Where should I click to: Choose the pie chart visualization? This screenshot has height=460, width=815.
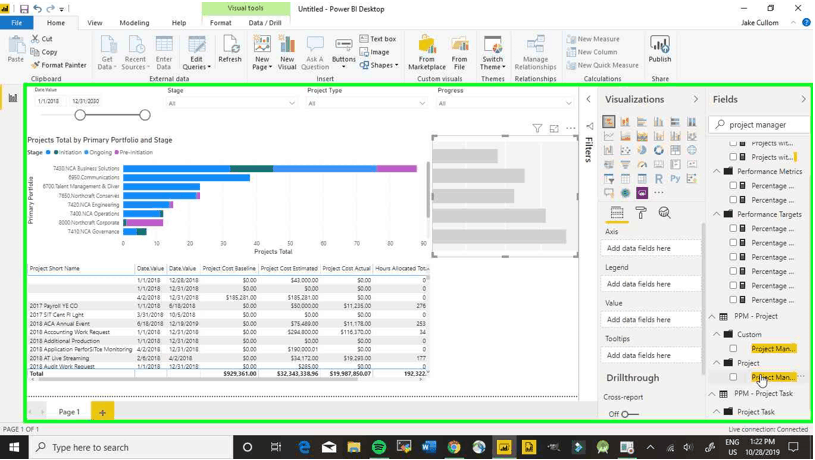click(642, 150)
